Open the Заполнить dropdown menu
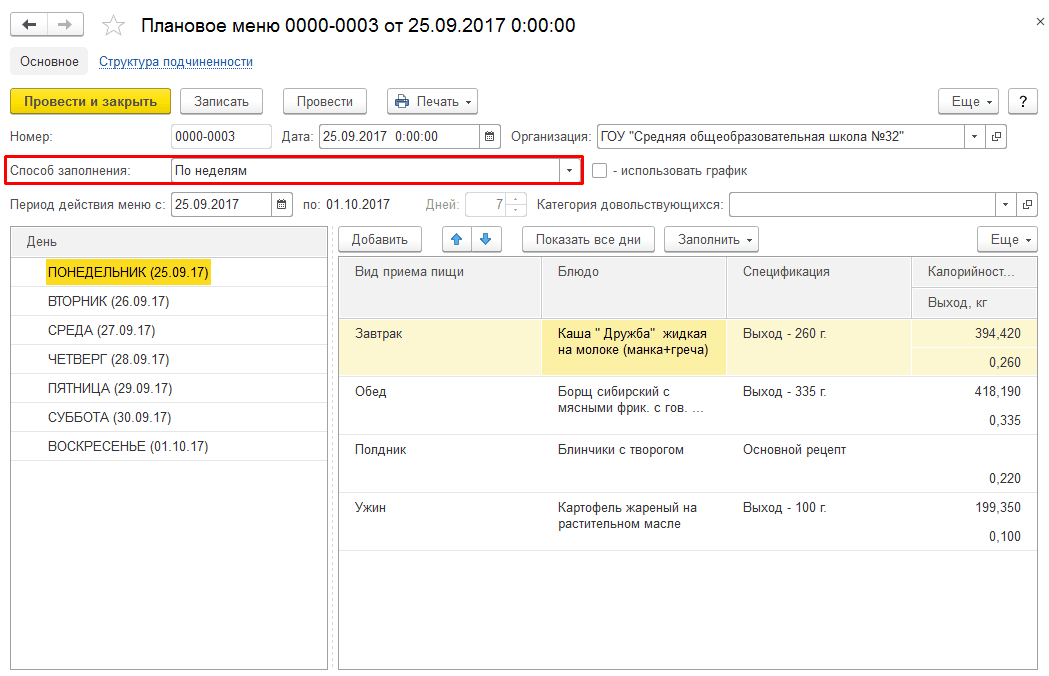This screenshot has width=1049, height=676. (x=711, y=240)
